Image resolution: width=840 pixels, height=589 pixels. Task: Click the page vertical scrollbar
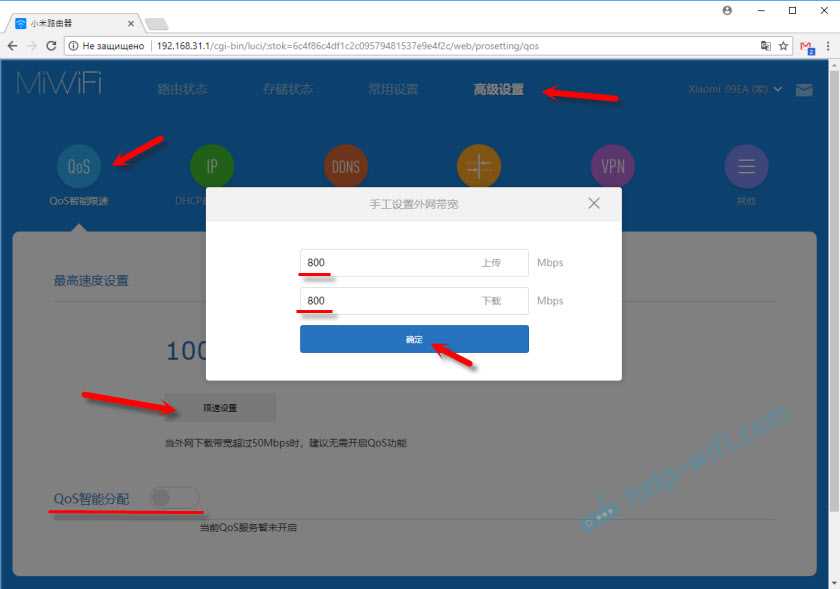tap(834, 289)
